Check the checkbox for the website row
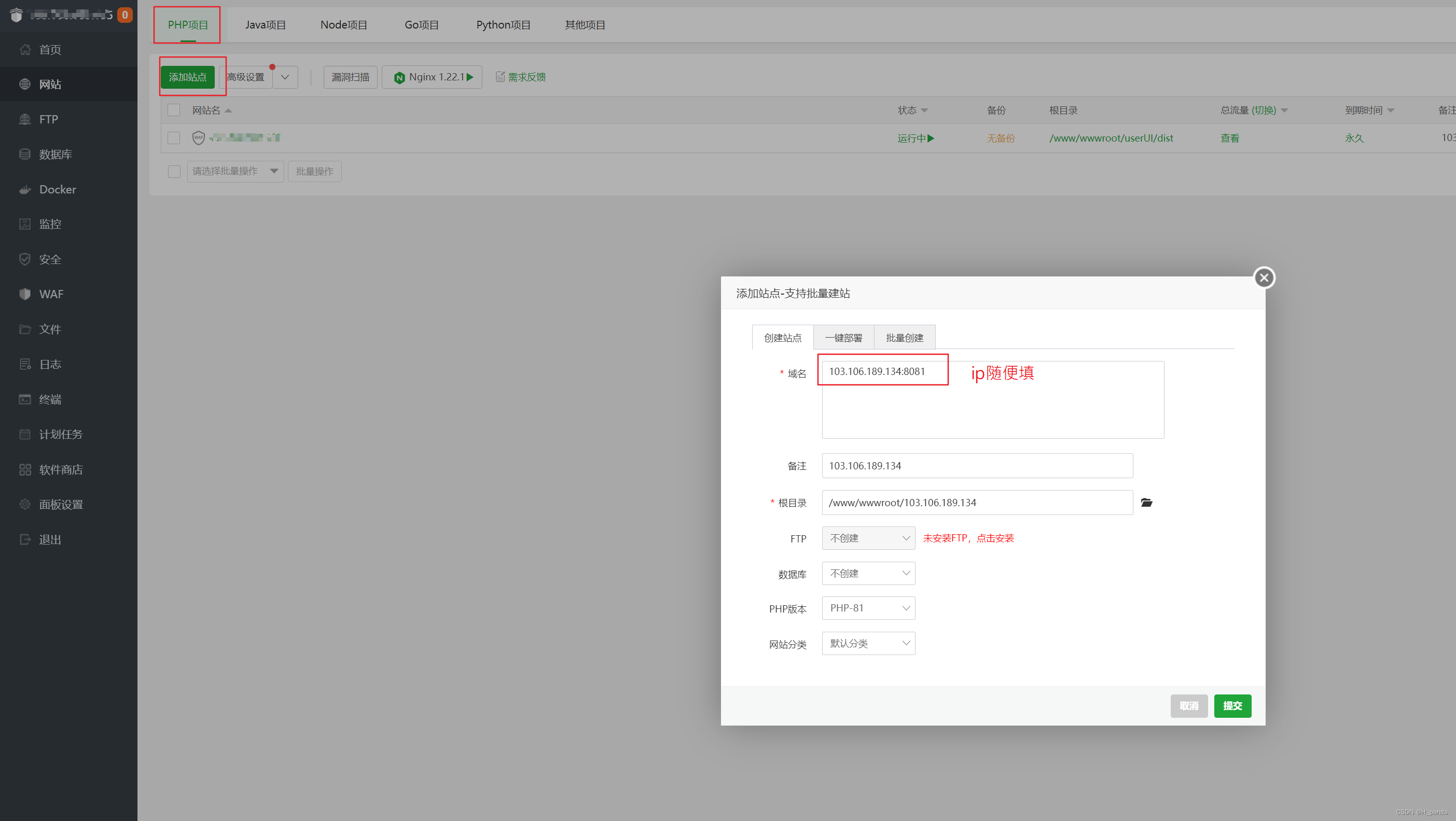 click(174, 138)
